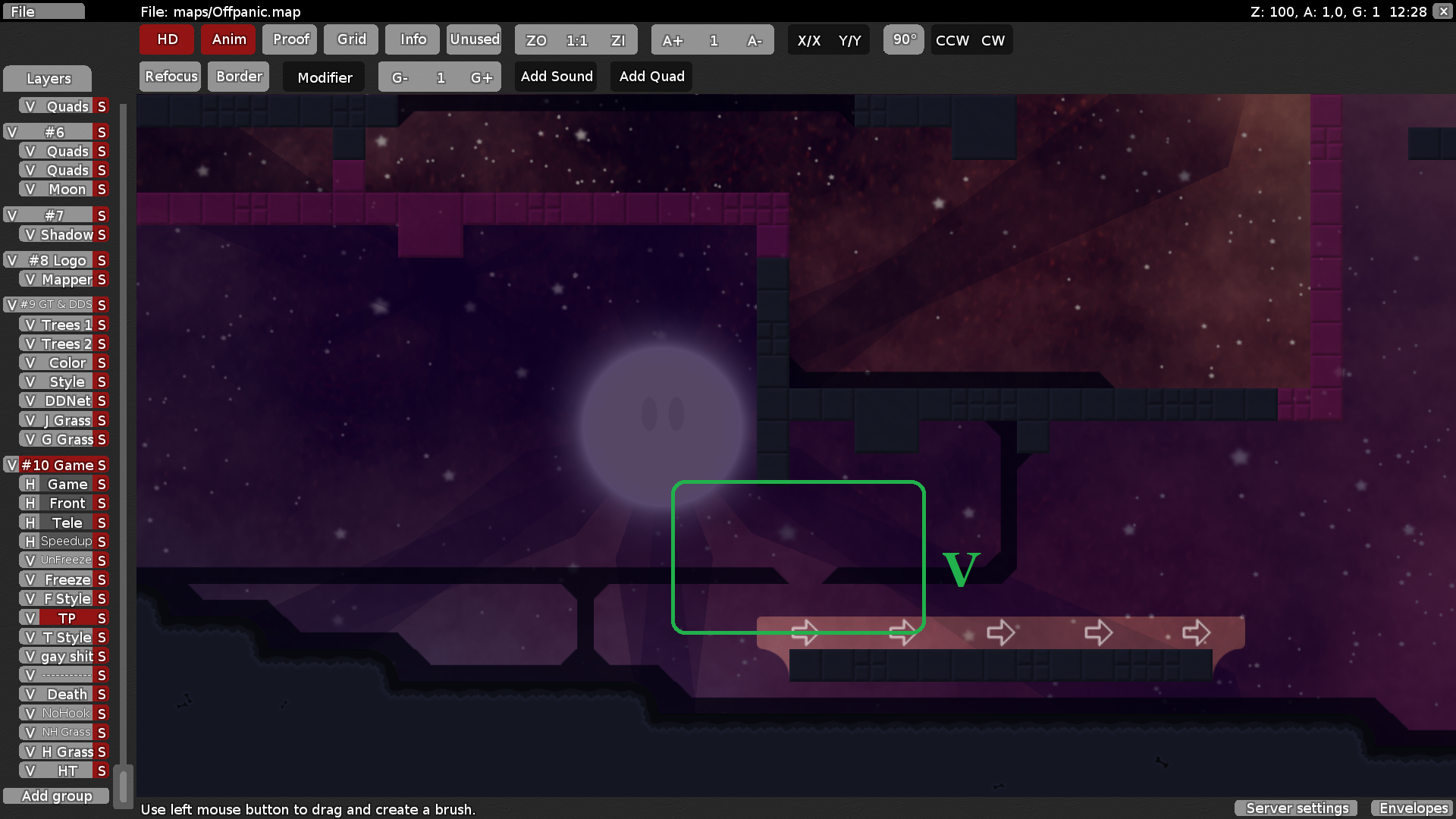The width and height of the screenshot is (1456, 819).
Task: Hide the Moon layer
Action: tap(30, 189)
